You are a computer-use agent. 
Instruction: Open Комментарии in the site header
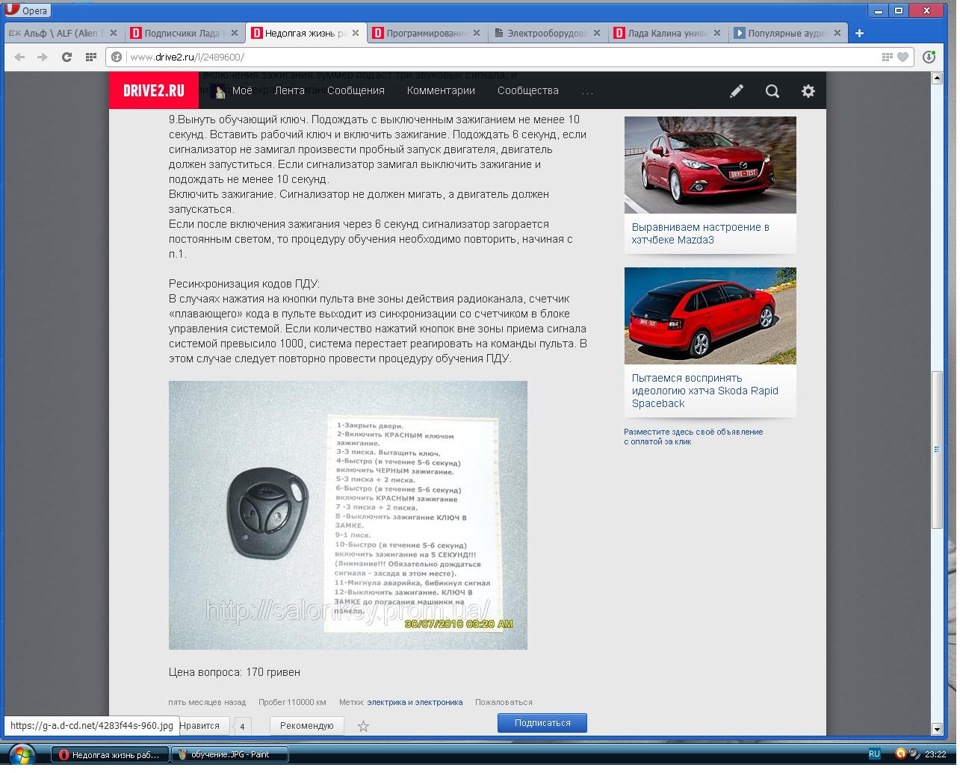point(441,91)
